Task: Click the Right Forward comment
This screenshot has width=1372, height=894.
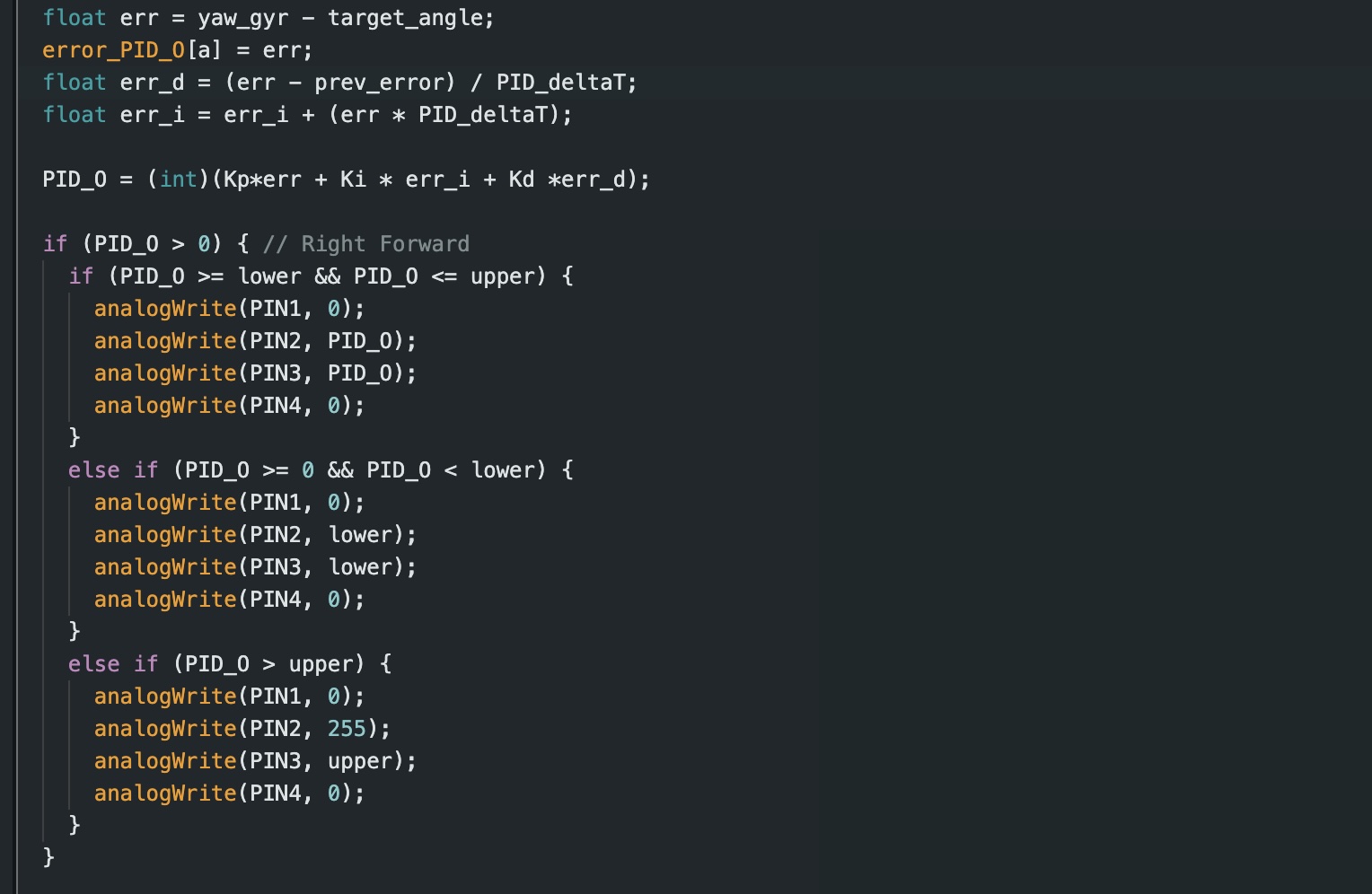Action: (x=366, y=244)
